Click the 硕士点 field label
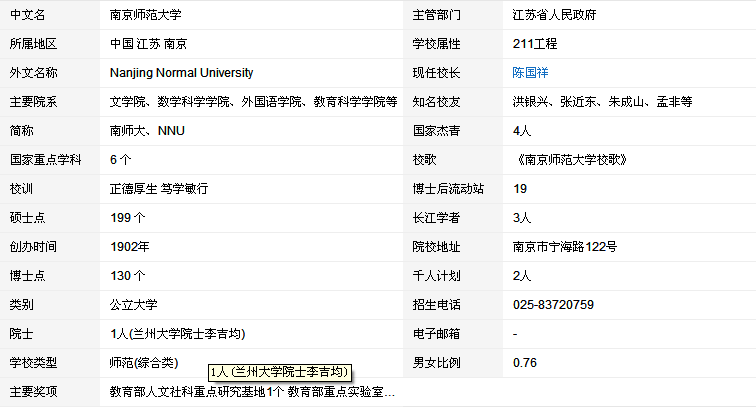The width and height of the screenshot is (756, 407). tap(27, 217)
